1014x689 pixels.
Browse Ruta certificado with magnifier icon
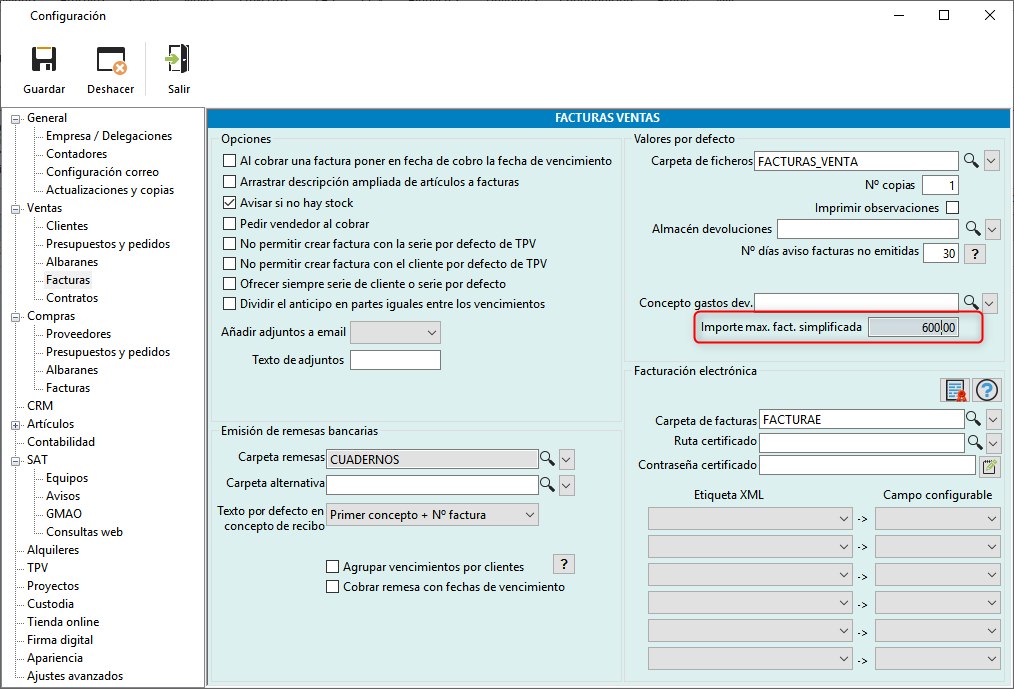(975, 442)
